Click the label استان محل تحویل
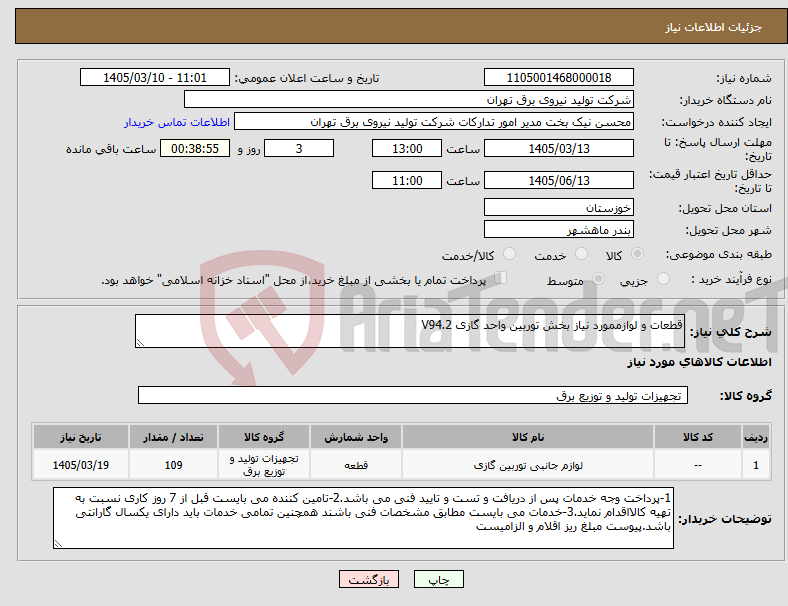Screen dimensions: 788x606 tap(725, 208)
